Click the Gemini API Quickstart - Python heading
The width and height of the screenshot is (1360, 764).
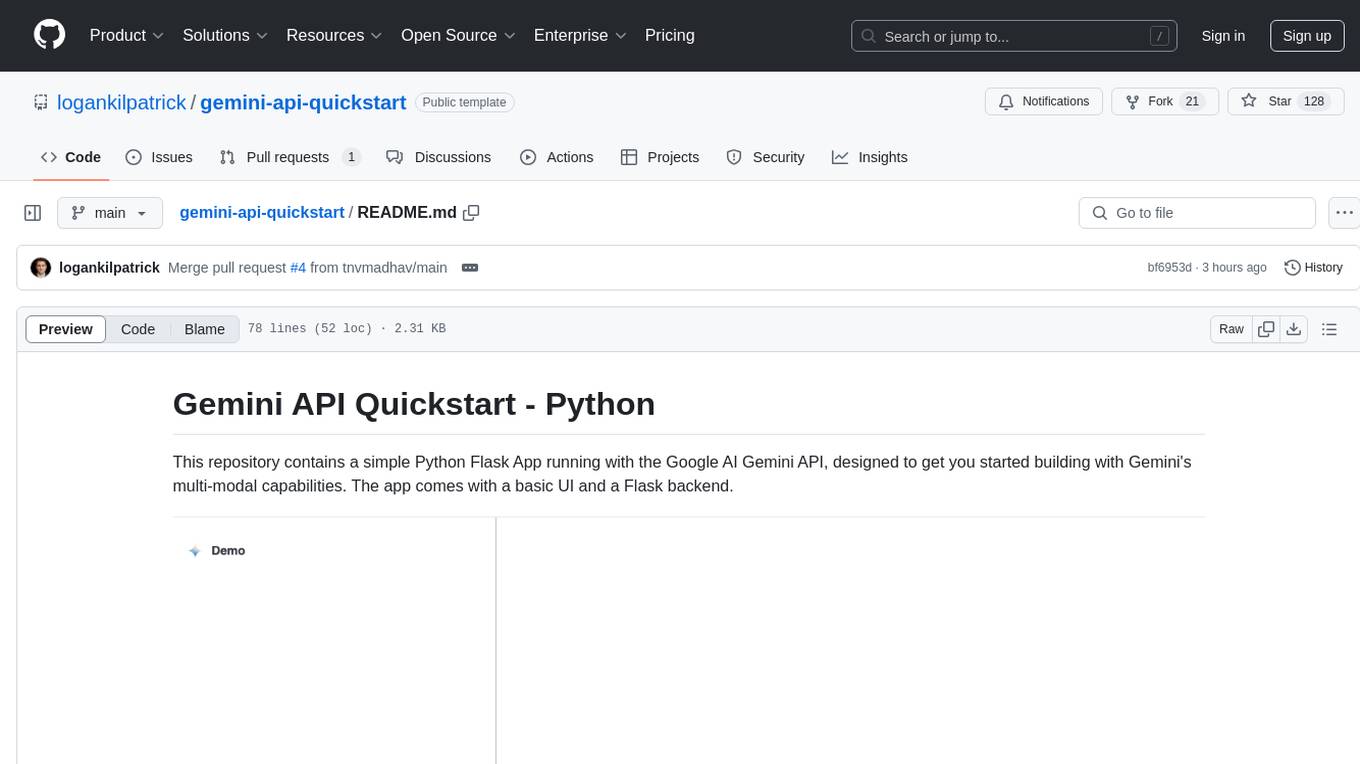pyautogui.click(x=414, y=404)
